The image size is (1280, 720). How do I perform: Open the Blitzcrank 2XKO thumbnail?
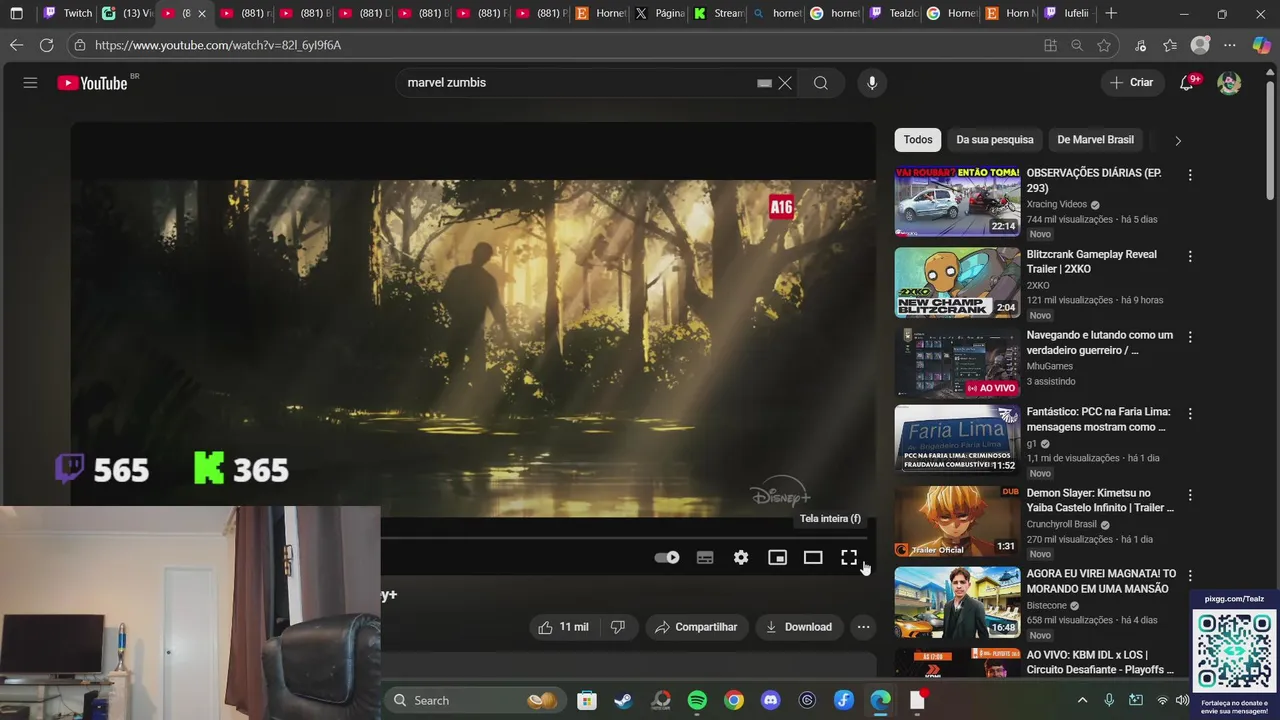click(957, 282)
